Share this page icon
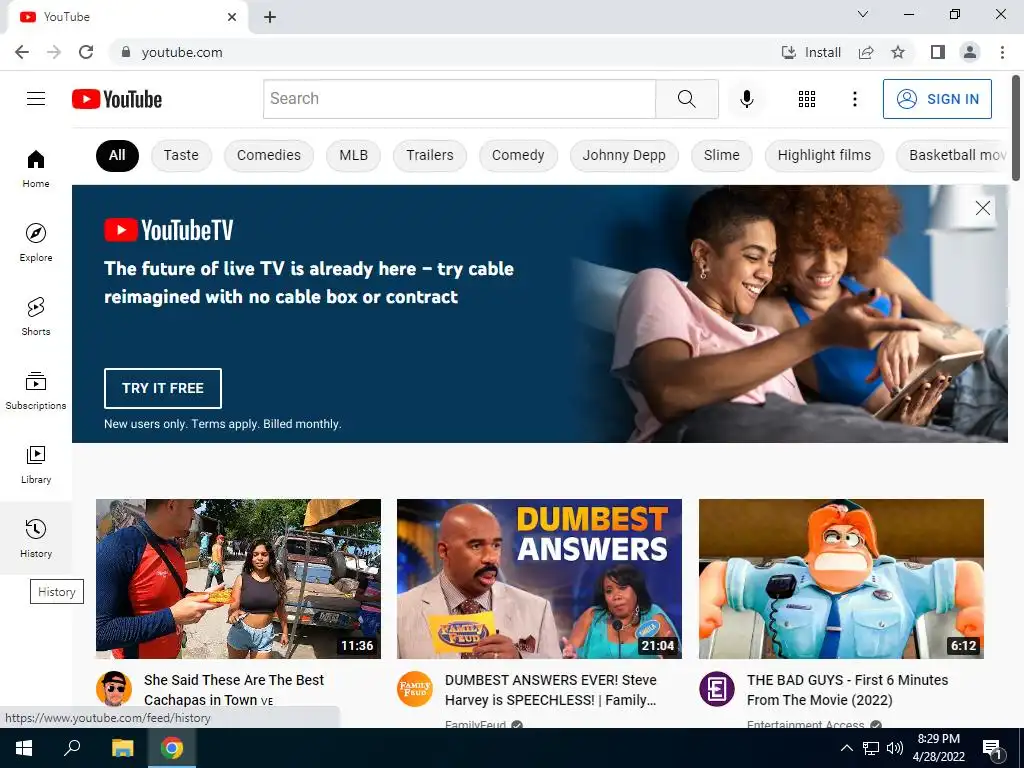The image size is (1024, 768). pyautogui.click(x=866, y=52)
